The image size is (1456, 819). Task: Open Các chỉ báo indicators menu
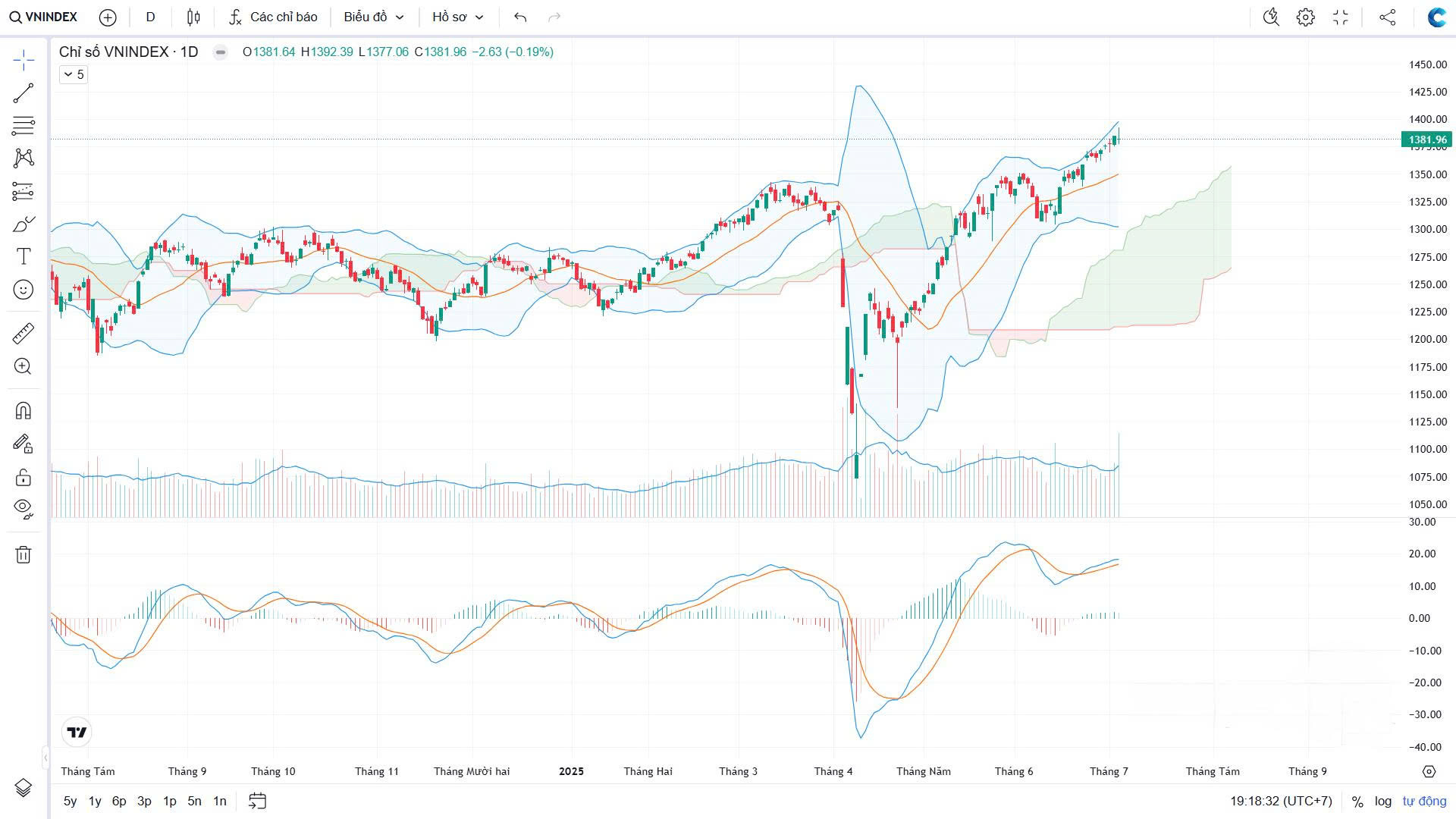click(274, 17)
